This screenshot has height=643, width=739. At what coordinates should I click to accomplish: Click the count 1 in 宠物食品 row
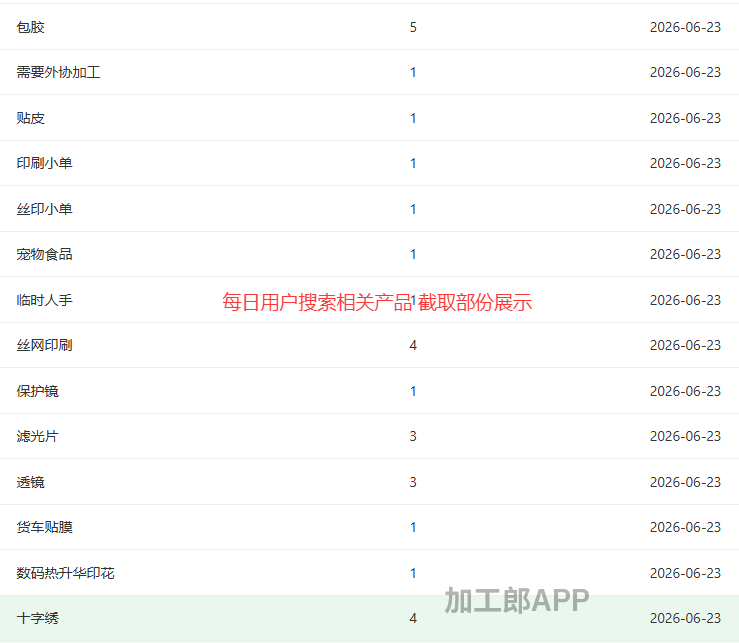pos(413,254)
